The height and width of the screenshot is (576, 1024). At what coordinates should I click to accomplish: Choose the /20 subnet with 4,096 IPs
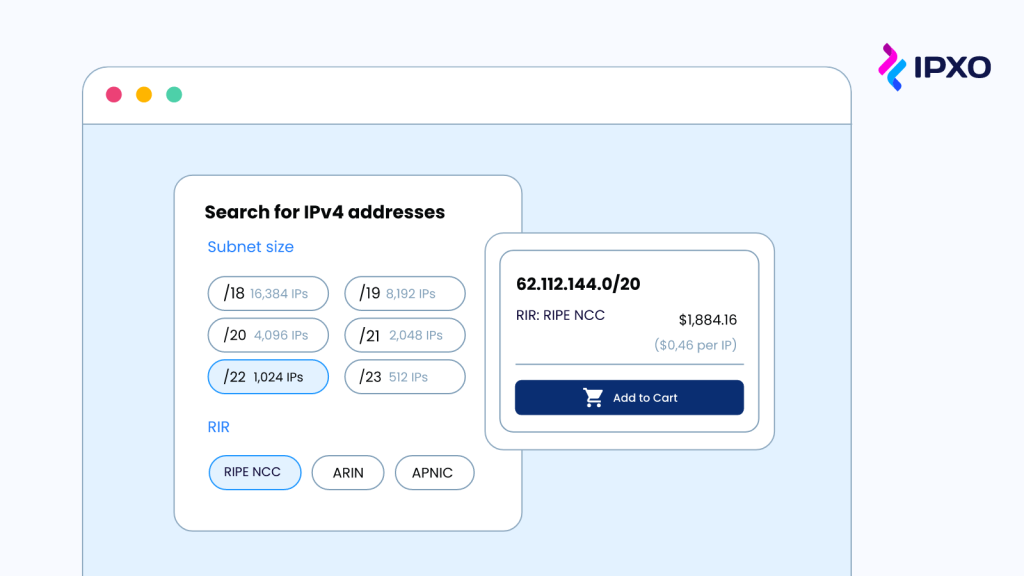[x=268, y=335]
